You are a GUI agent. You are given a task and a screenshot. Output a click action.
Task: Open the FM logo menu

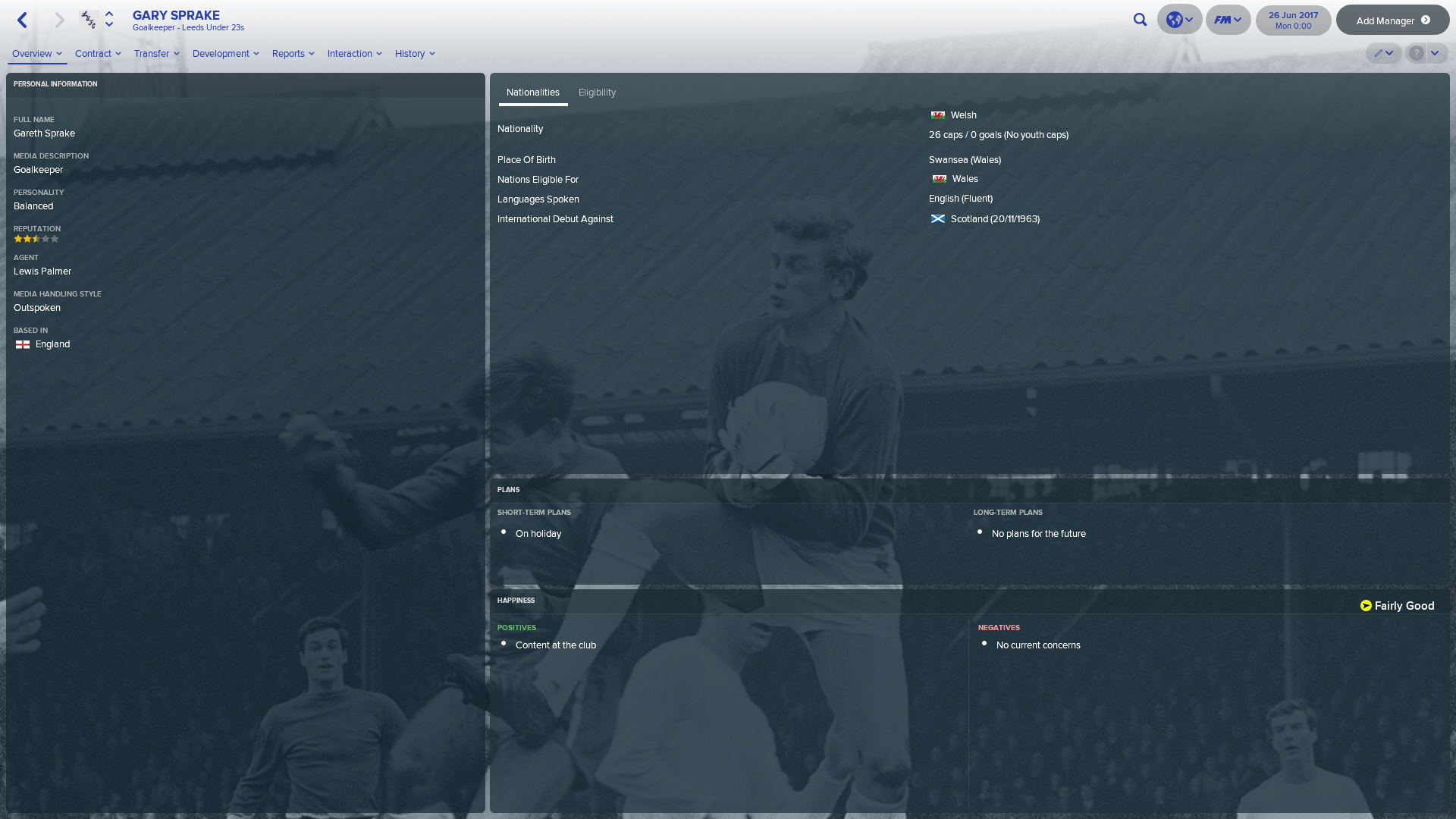[1228, 20]
